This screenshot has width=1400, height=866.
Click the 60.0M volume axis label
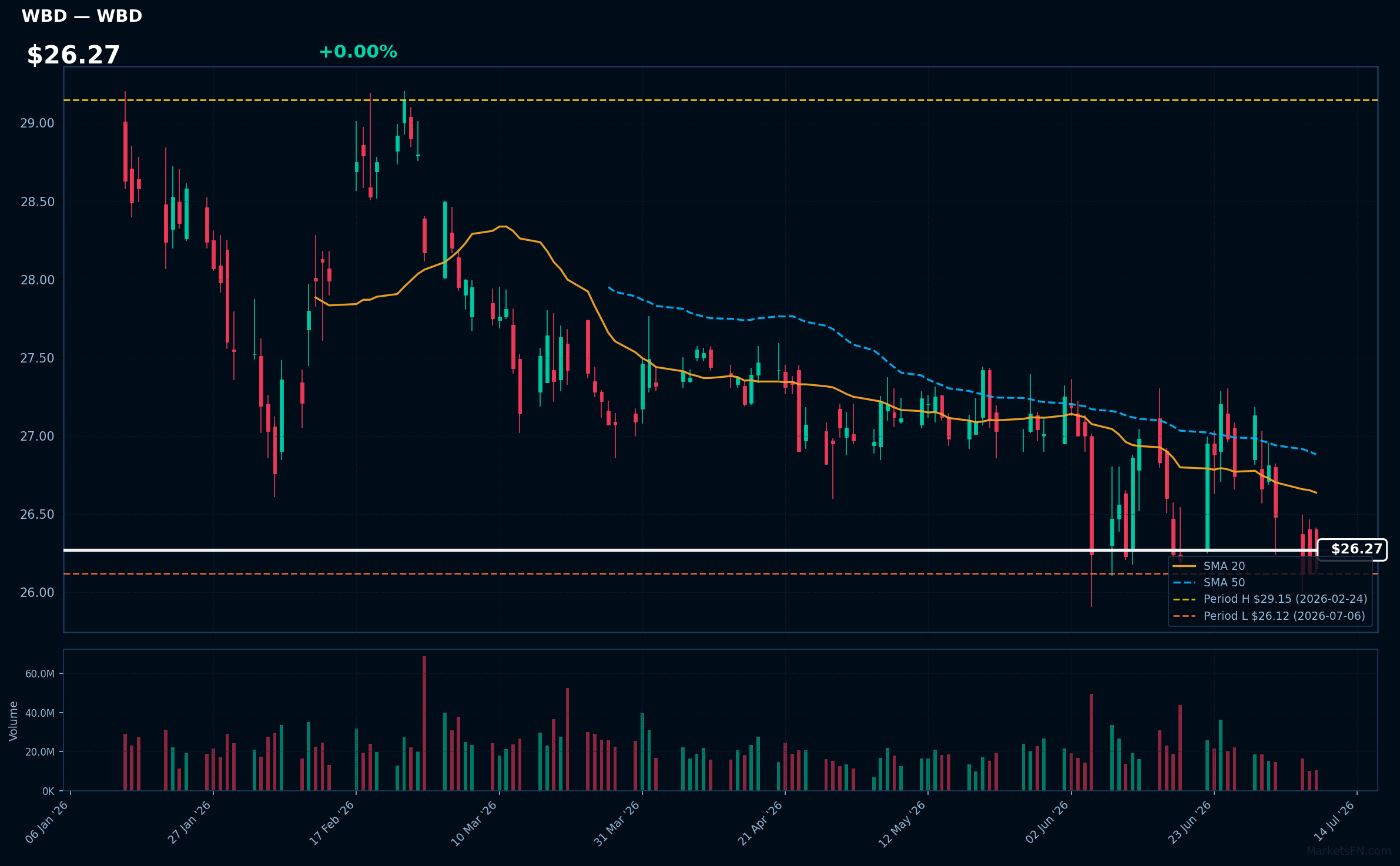coord(39,674)
